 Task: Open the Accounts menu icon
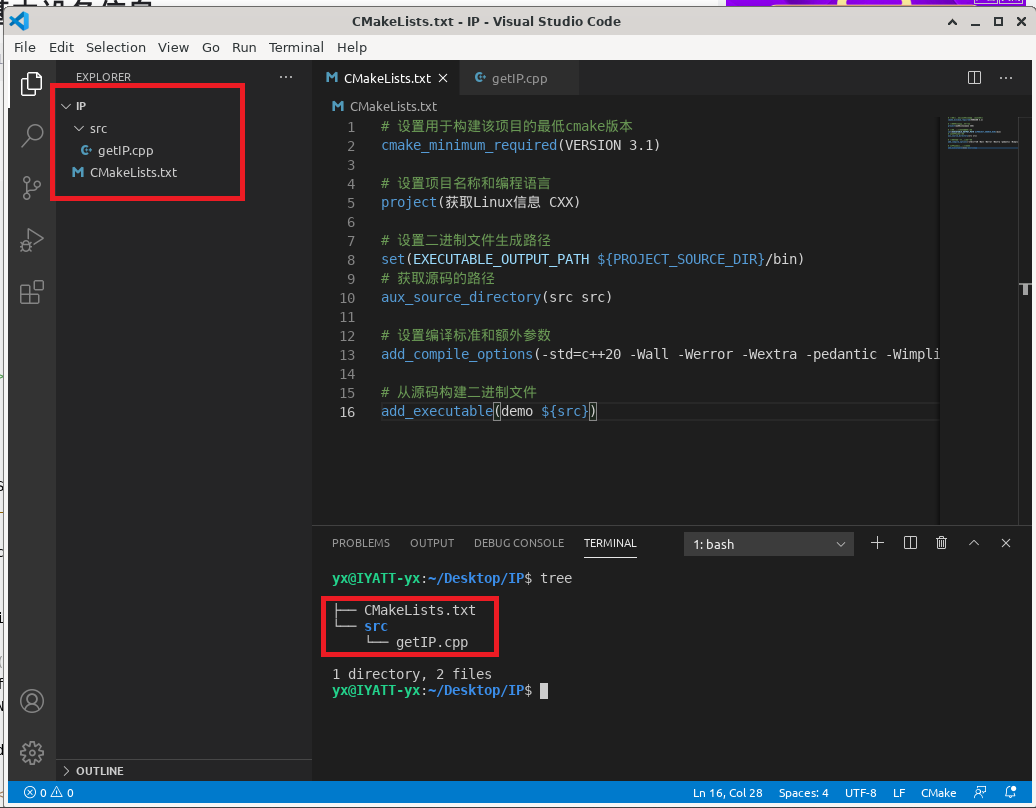(31, 701)
